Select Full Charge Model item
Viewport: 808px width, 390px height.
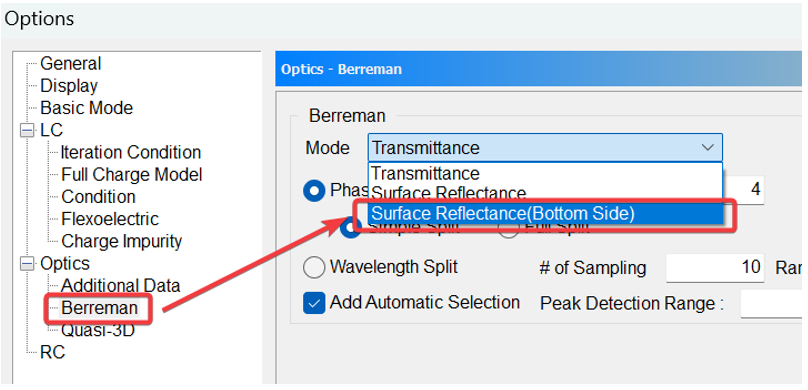[x=131, y=175]
